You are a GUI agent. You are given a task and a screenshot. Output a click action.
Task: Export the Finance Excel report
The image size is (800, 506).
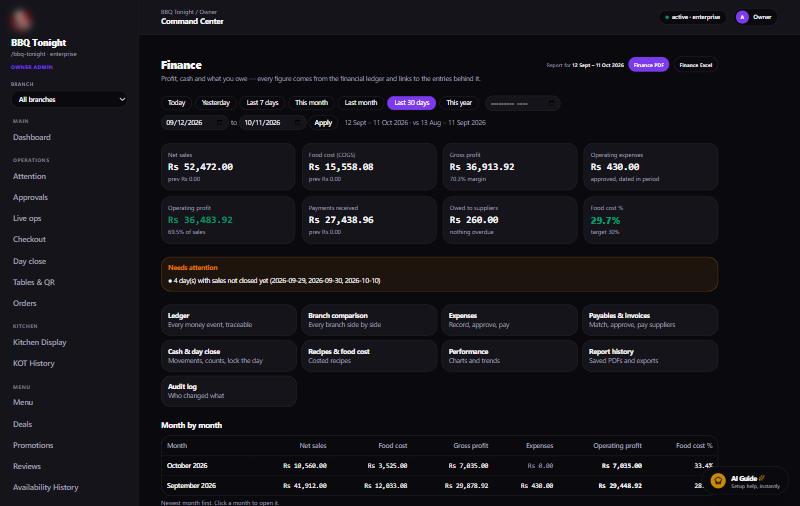click(x=695, y=65)
